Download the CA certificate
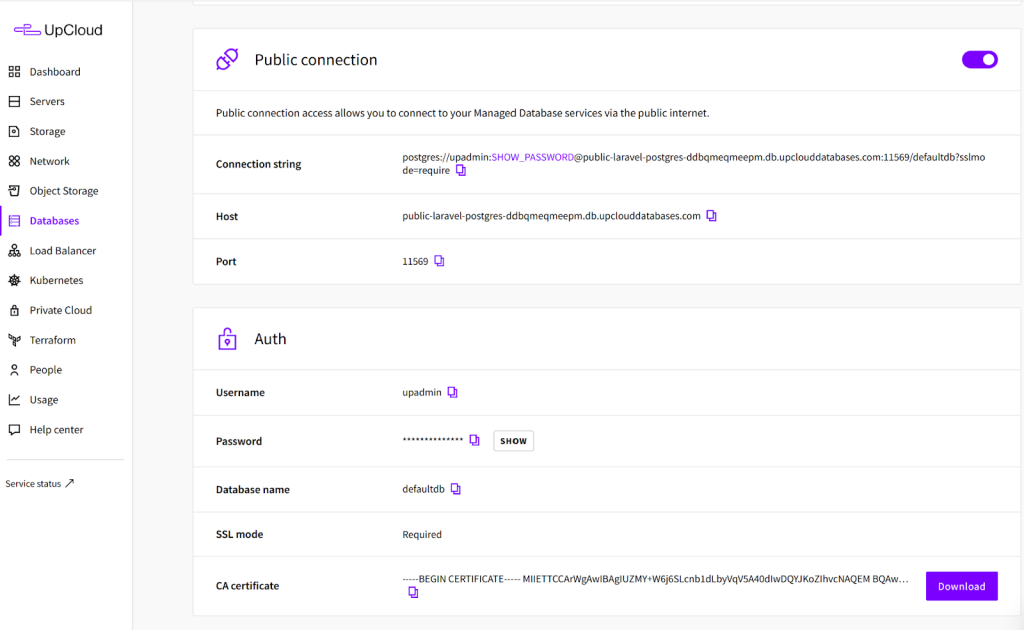Viewport: 1024px width, 630px height. (x=961, y=586)
